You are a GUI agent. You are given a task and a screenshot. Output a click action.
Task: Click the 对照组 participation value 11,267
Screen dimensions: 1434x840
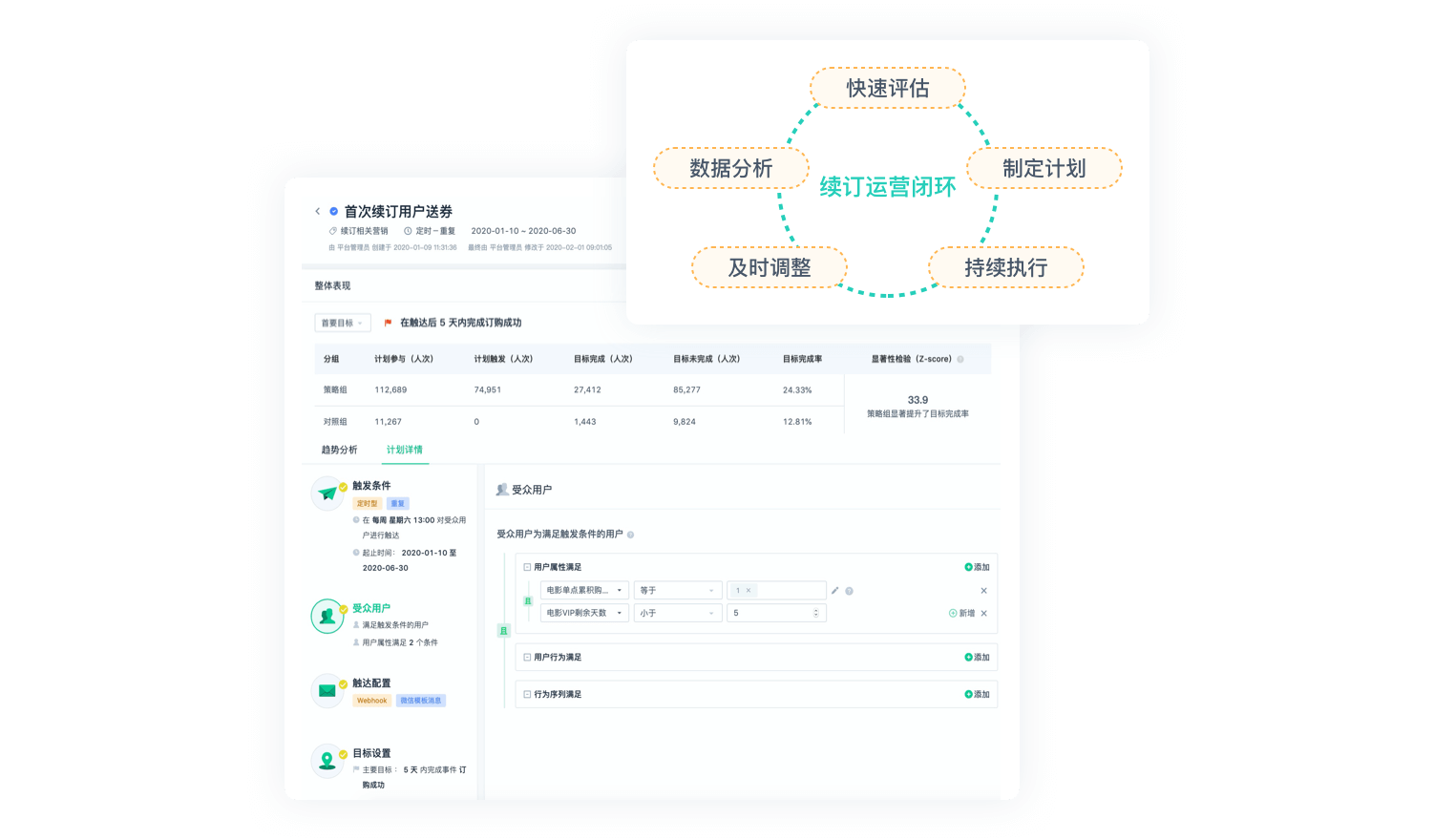click(x=388, y=421)
